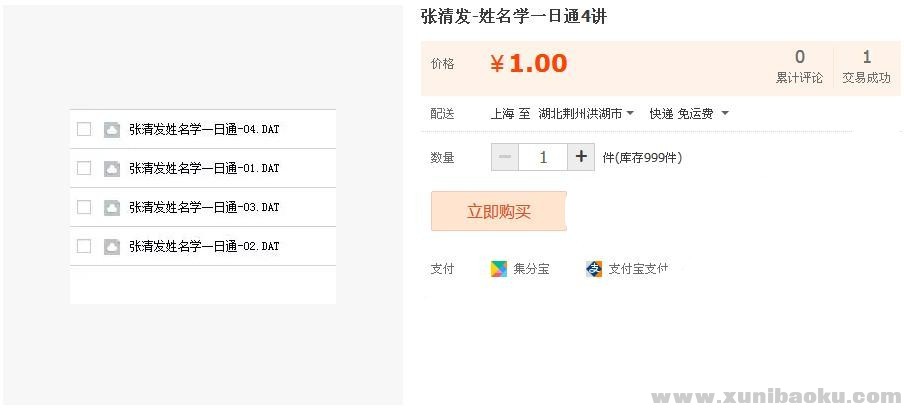The height and width of the screenshot is (409, 904).
Task: Decrease quantity with minus button
Action: pos(505,157)
